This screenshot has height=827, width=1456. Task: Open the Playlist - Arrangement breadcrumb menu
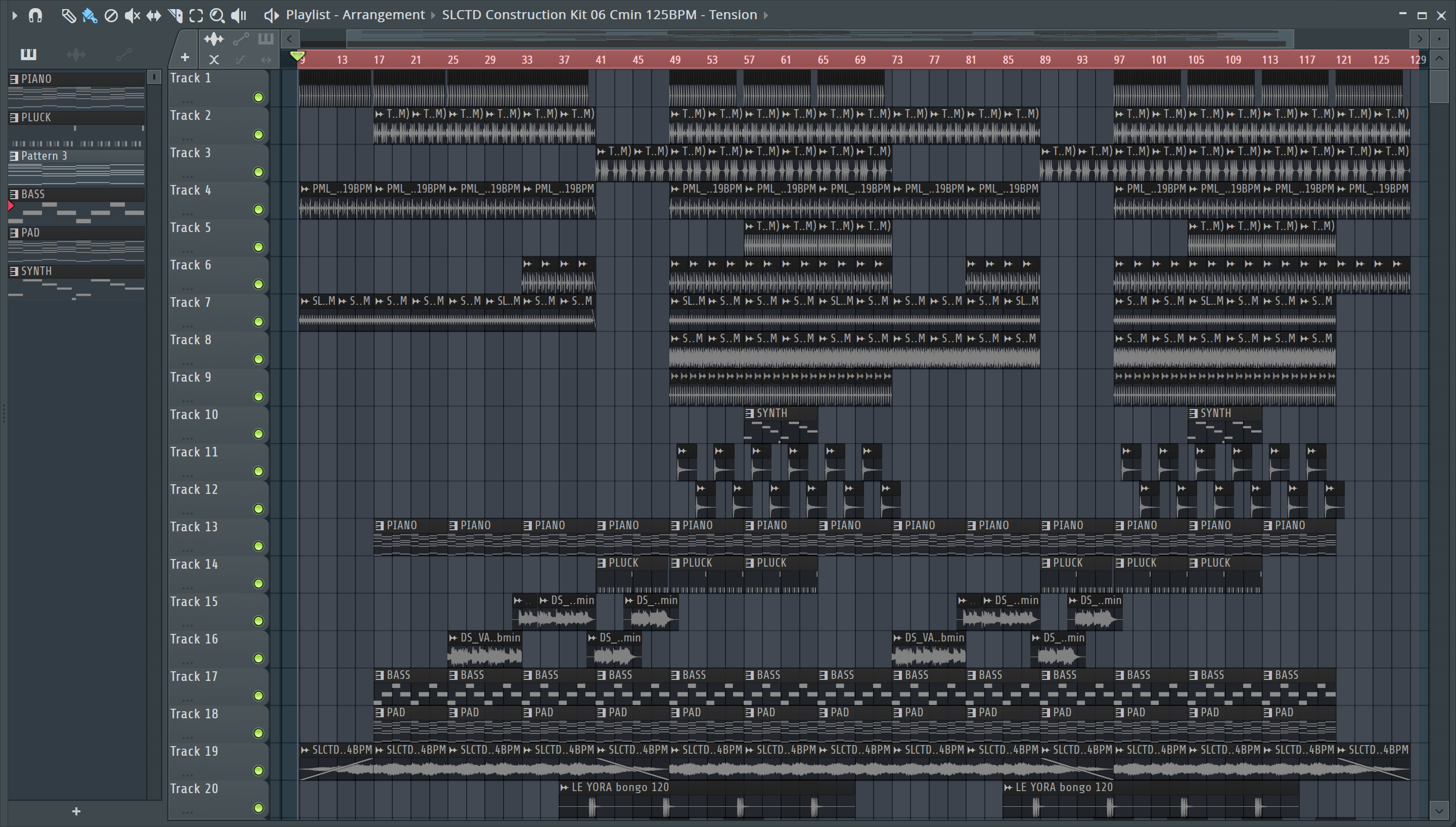pos(355,15)
